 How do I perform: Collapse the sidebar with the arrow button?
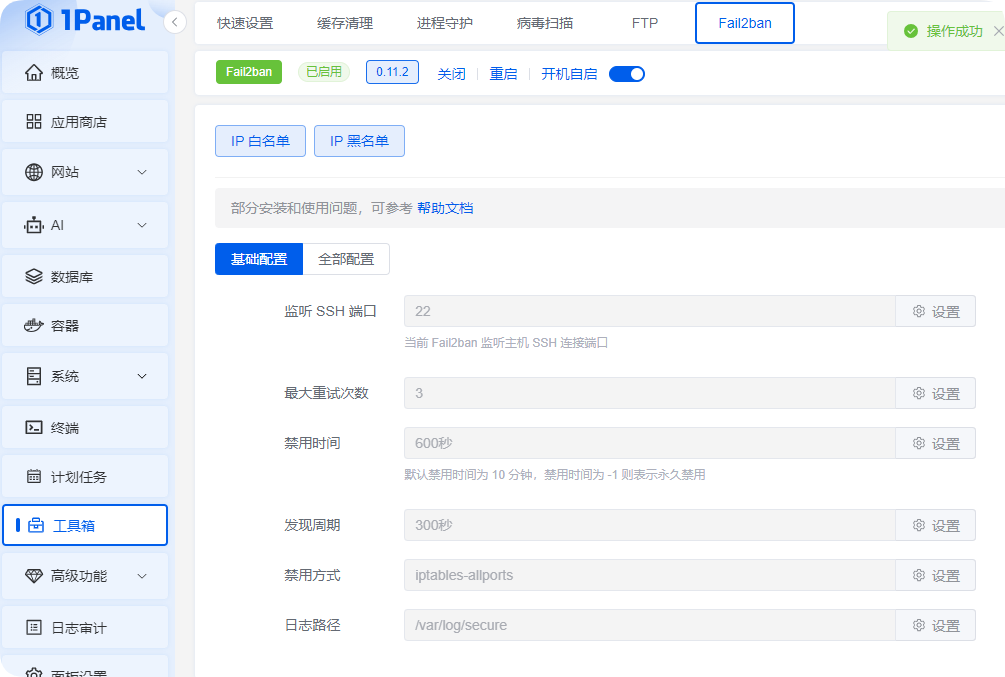(174, 22)
